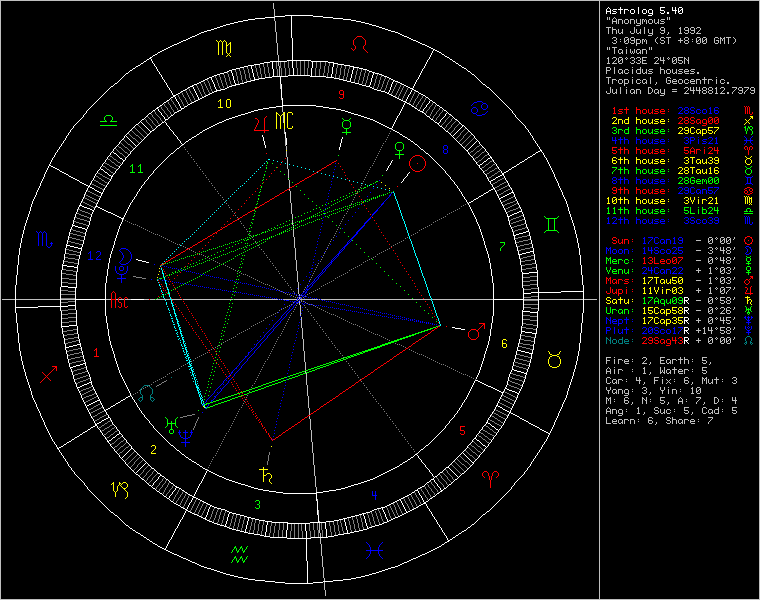The image size is (760, 600).
Task: Click the yellow Capricorn glyph on the outer wheel
Action: point(120,490)
